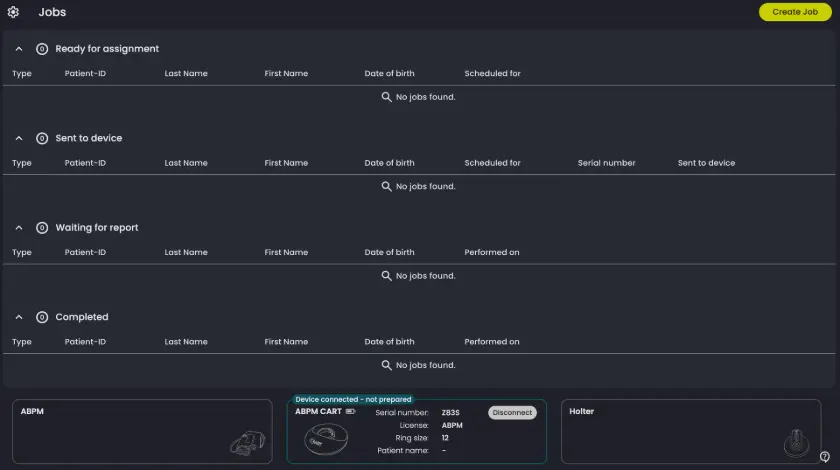Click 'No jobs found.' under Ready for assignment

pyautogui.click(x=425, y=97)
